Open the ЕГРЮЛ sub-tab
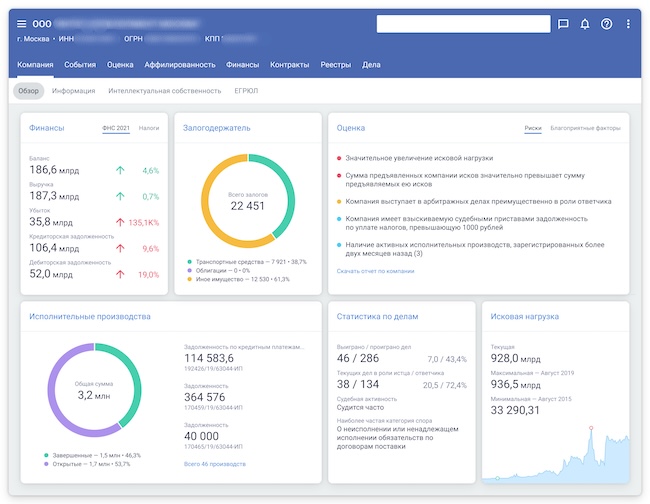This screenshot has width=650, height=504. coord(247,91)
